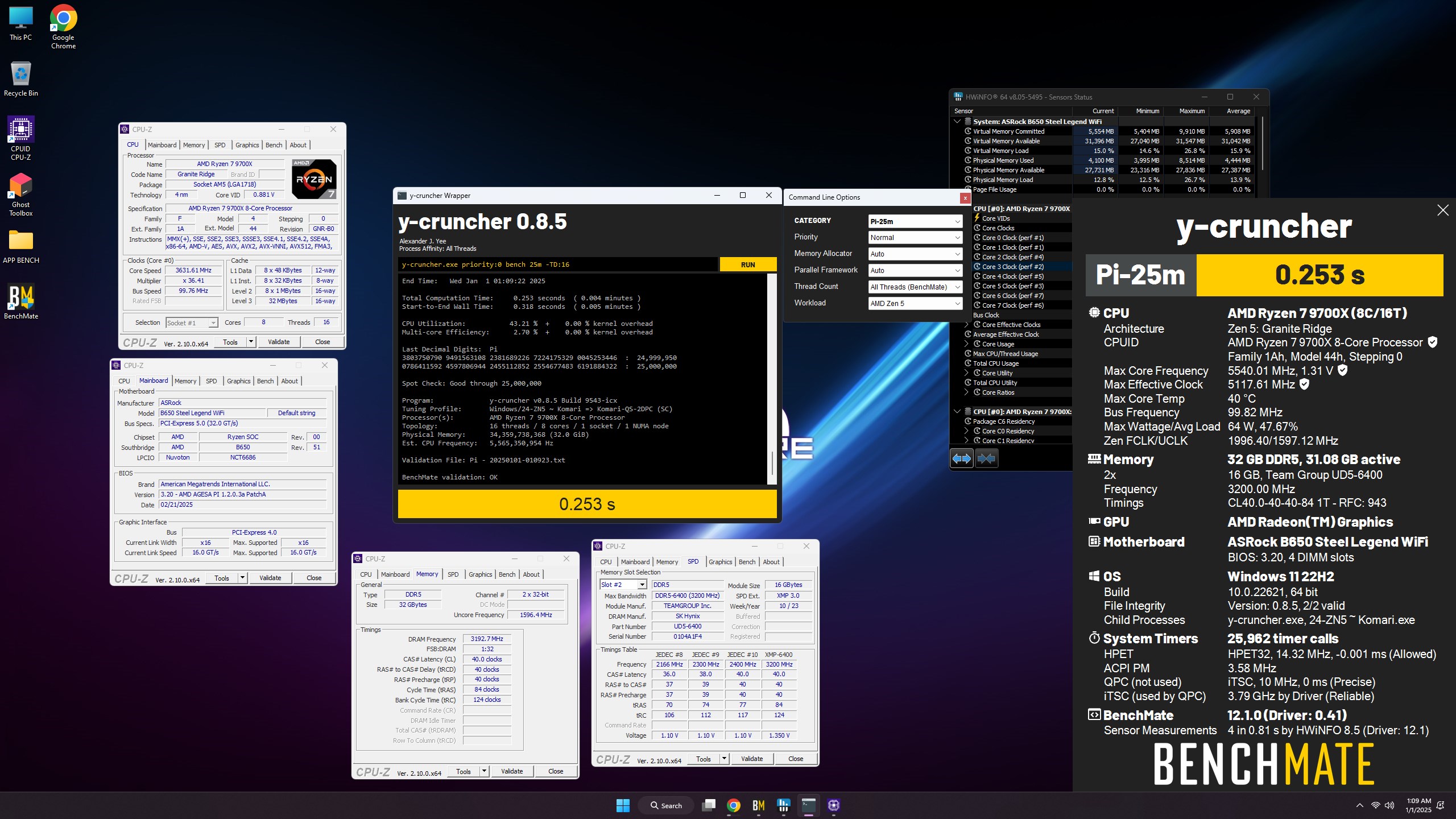Show hidden tray icons chevron
Image resolution: width=1456 pixels, height=819 pixels.
click(1359, 805)
